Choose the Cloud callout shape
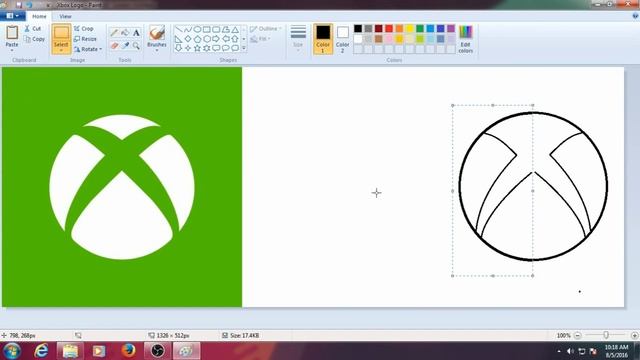 (235, 48)
